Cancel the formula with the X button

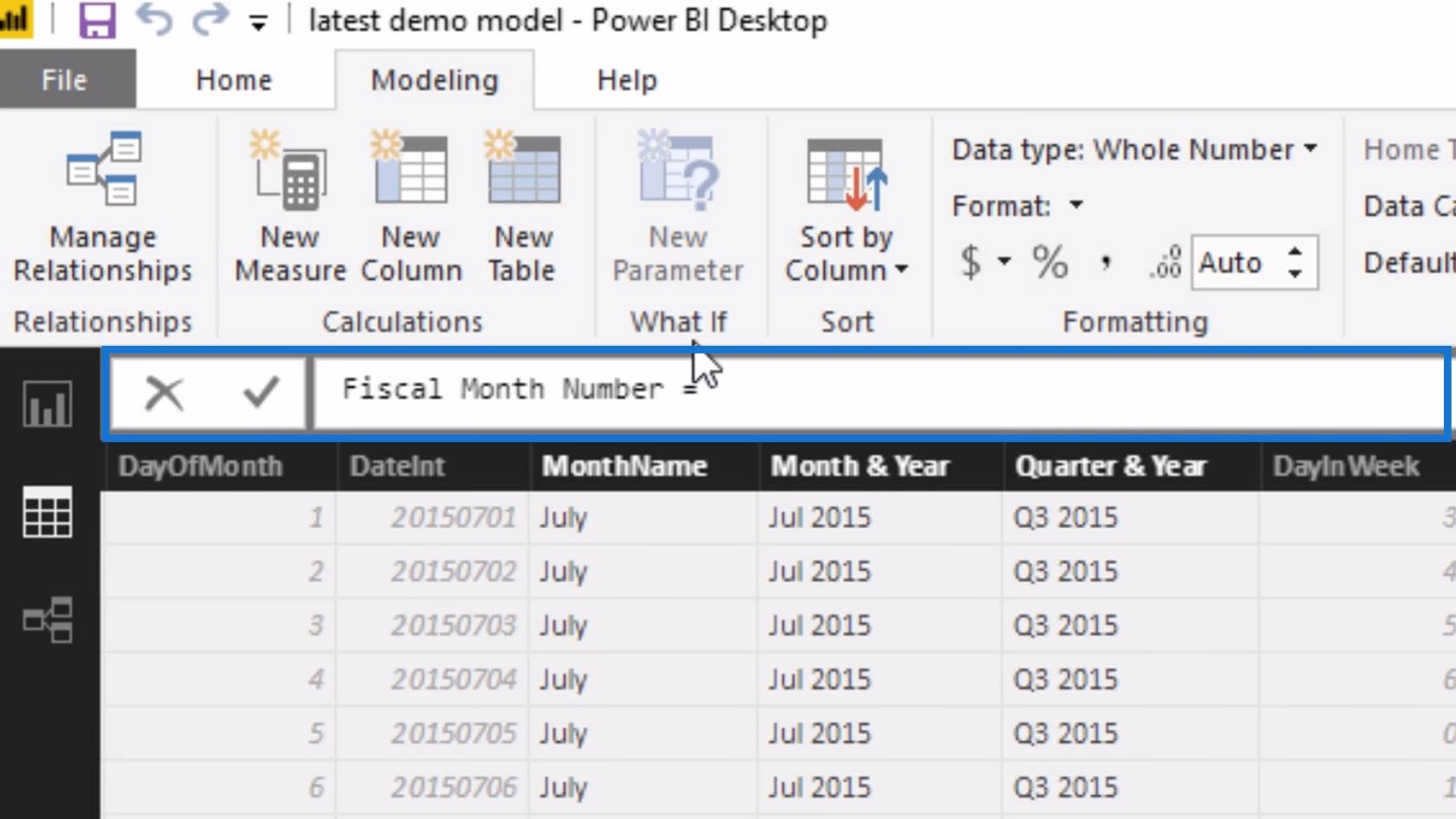pyautogui.click(x=164, y=393)
